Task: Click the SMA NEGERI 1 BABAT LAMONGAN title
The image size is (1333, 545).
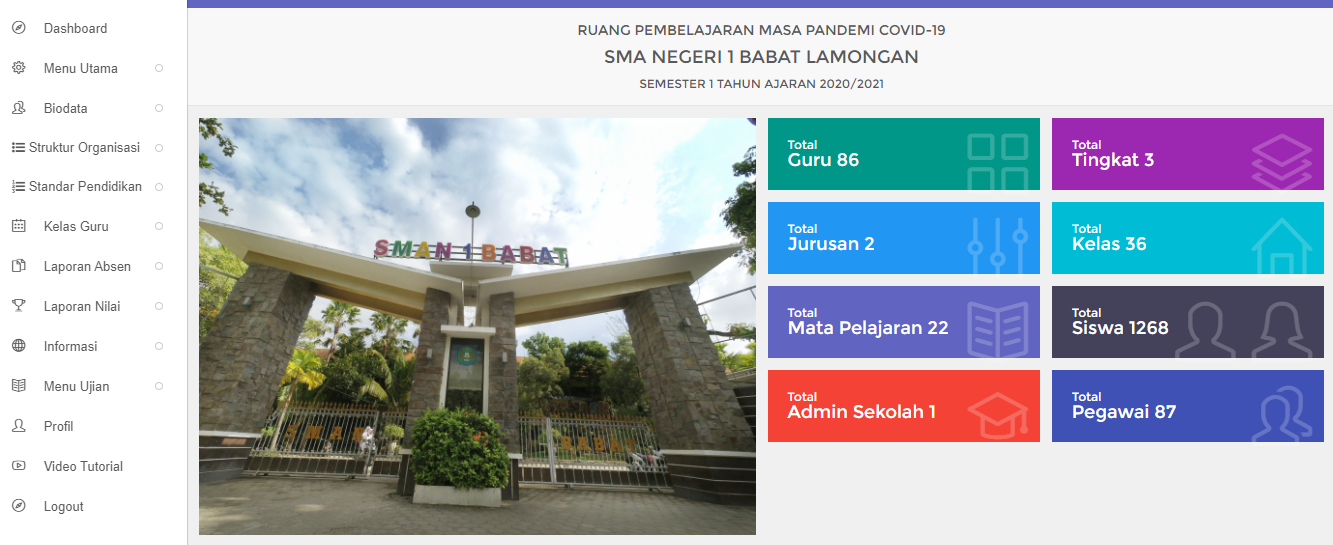Action: [x=761, y=57]
